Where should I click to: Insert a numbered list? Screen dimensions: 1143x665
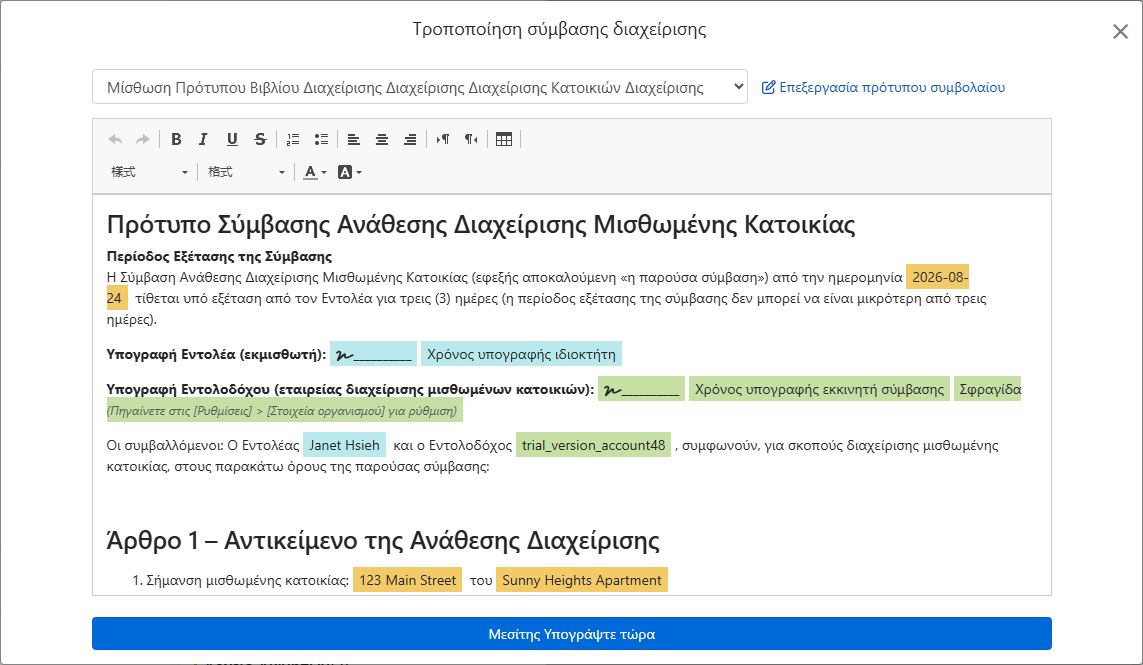(293, 139)
